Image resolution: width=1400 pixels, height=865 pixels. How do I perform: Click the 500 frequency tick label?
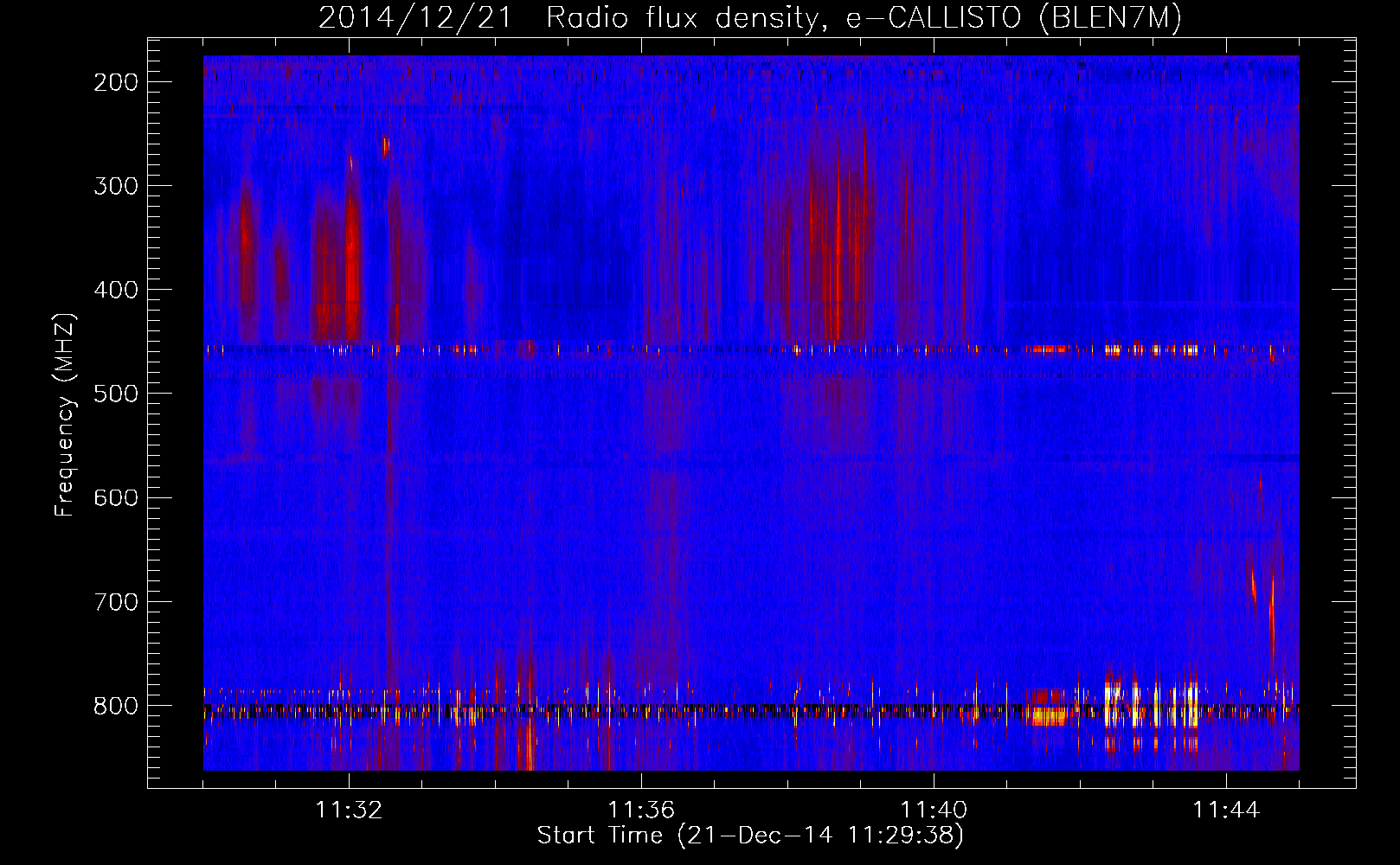coord(115,394)
